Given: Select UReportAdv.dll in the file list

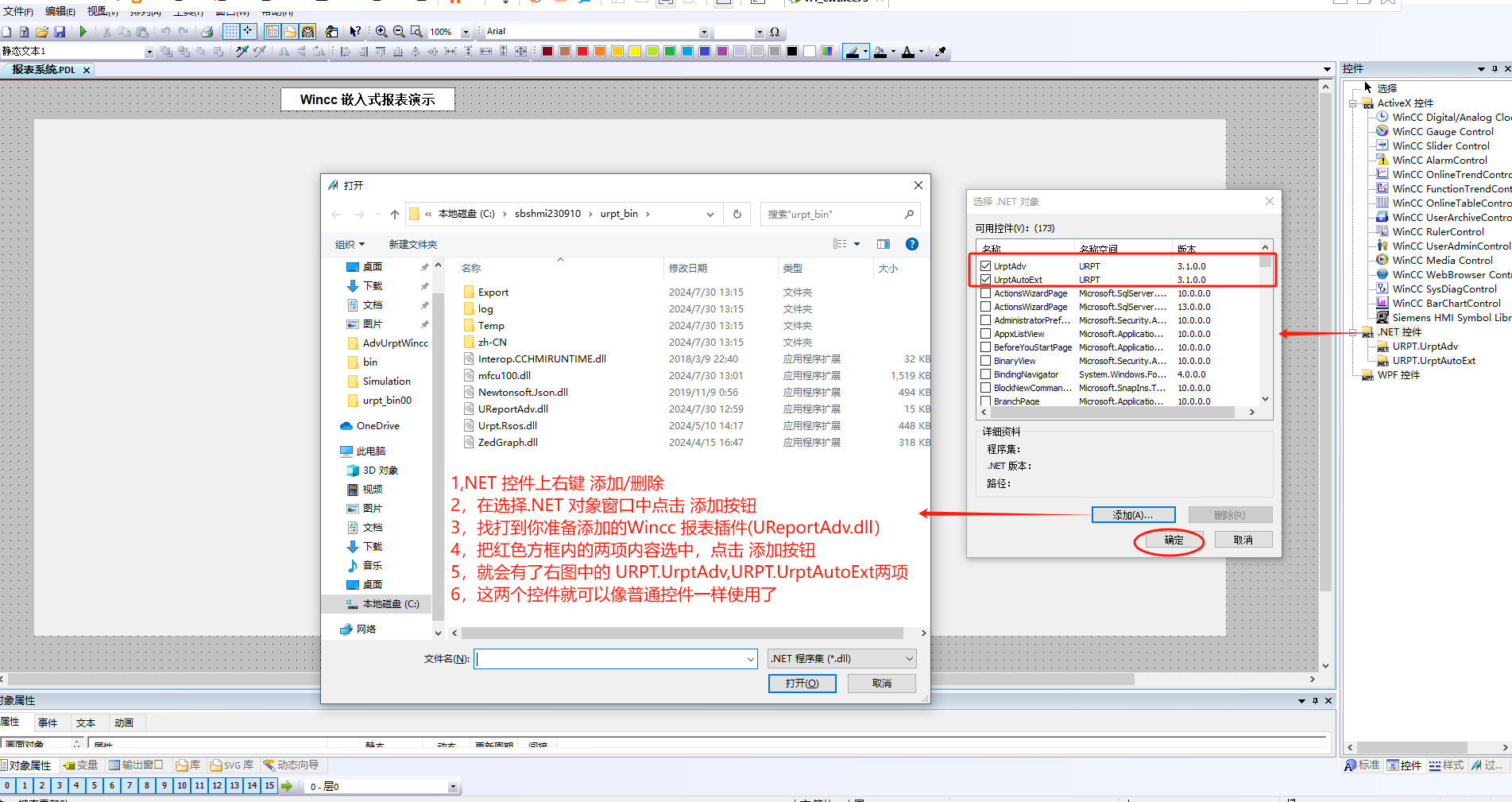Looking at the screenshot, I should (512, 409).
